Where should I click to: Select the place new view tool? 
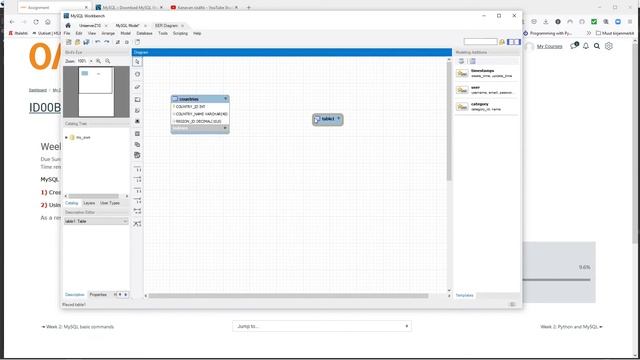coord(138,144)
